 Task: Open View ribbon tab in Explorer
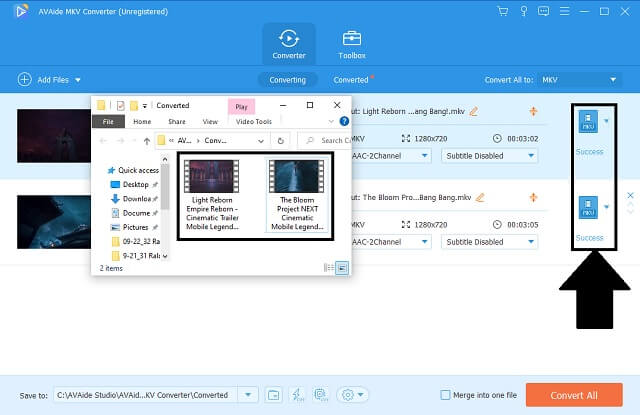coord(210,122)
